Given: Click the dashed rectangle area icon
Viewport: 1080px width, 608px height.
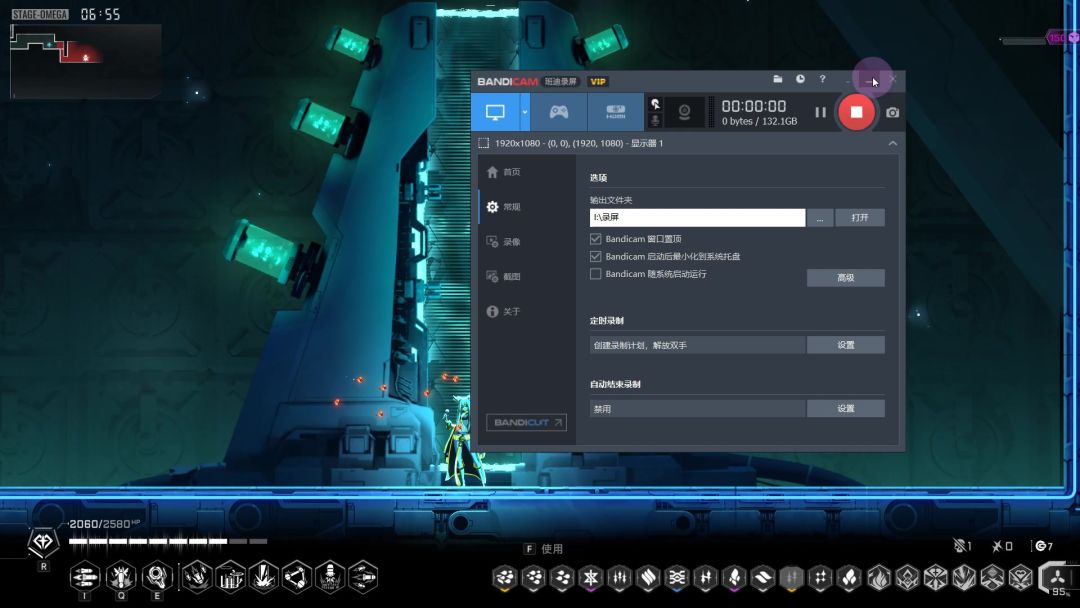Looking at the screenshot, I should tap(484, 143).
